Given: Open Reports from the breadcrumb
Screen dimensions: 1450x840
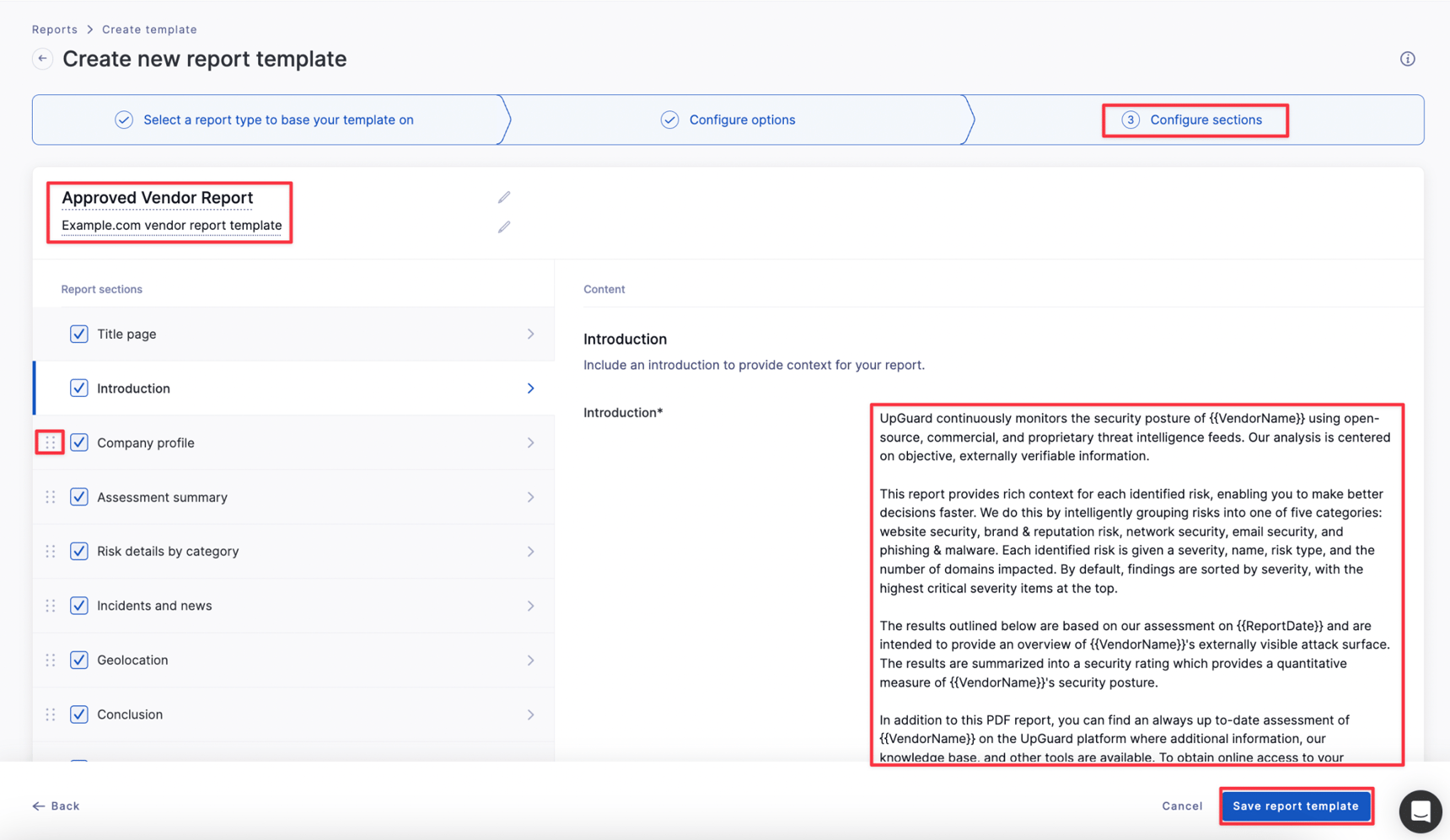Looking at the screenshot, I should (54, 29).
